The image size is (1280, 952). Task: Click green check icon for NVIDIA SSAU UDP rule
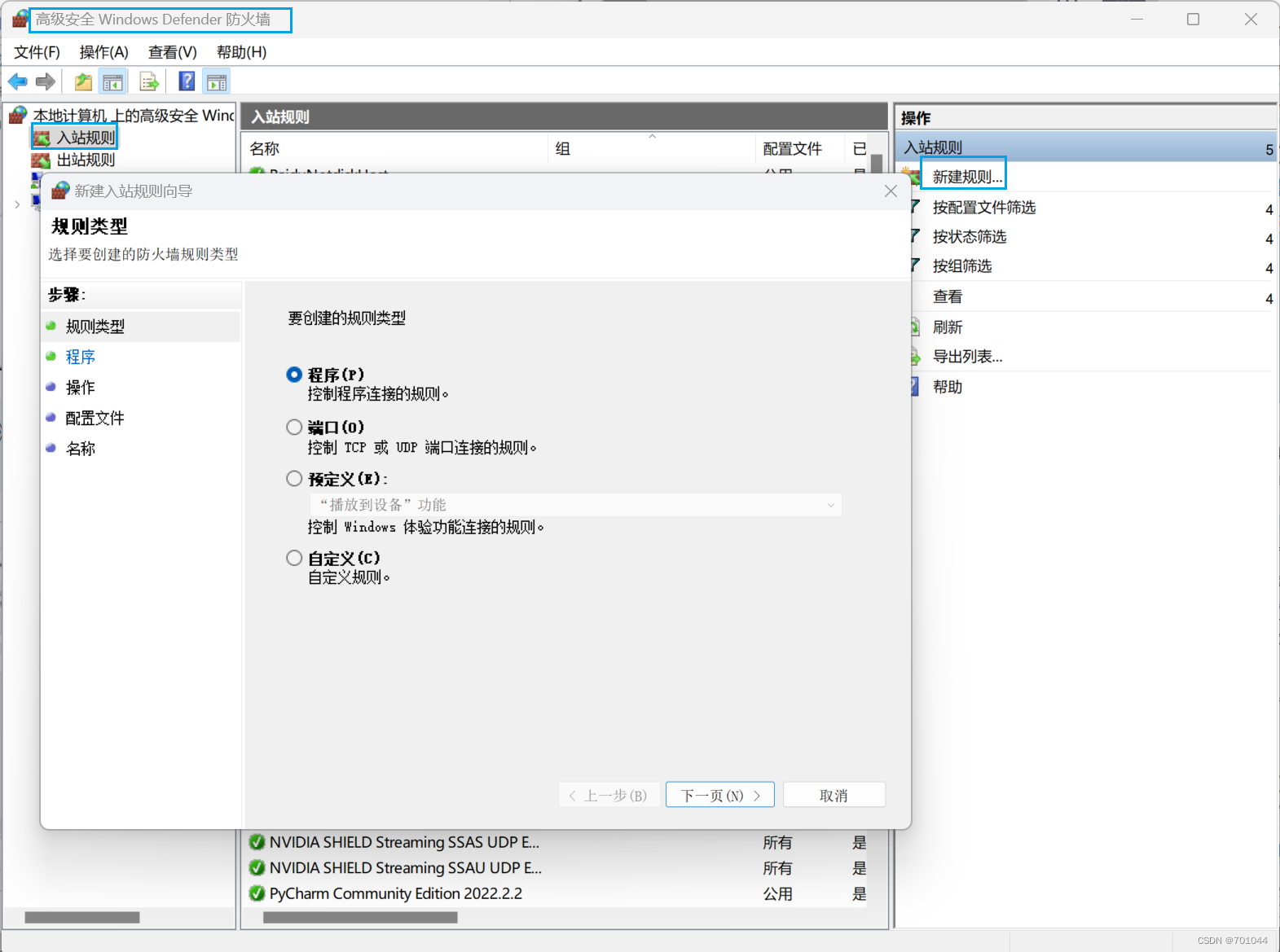(x=257, y=868)
